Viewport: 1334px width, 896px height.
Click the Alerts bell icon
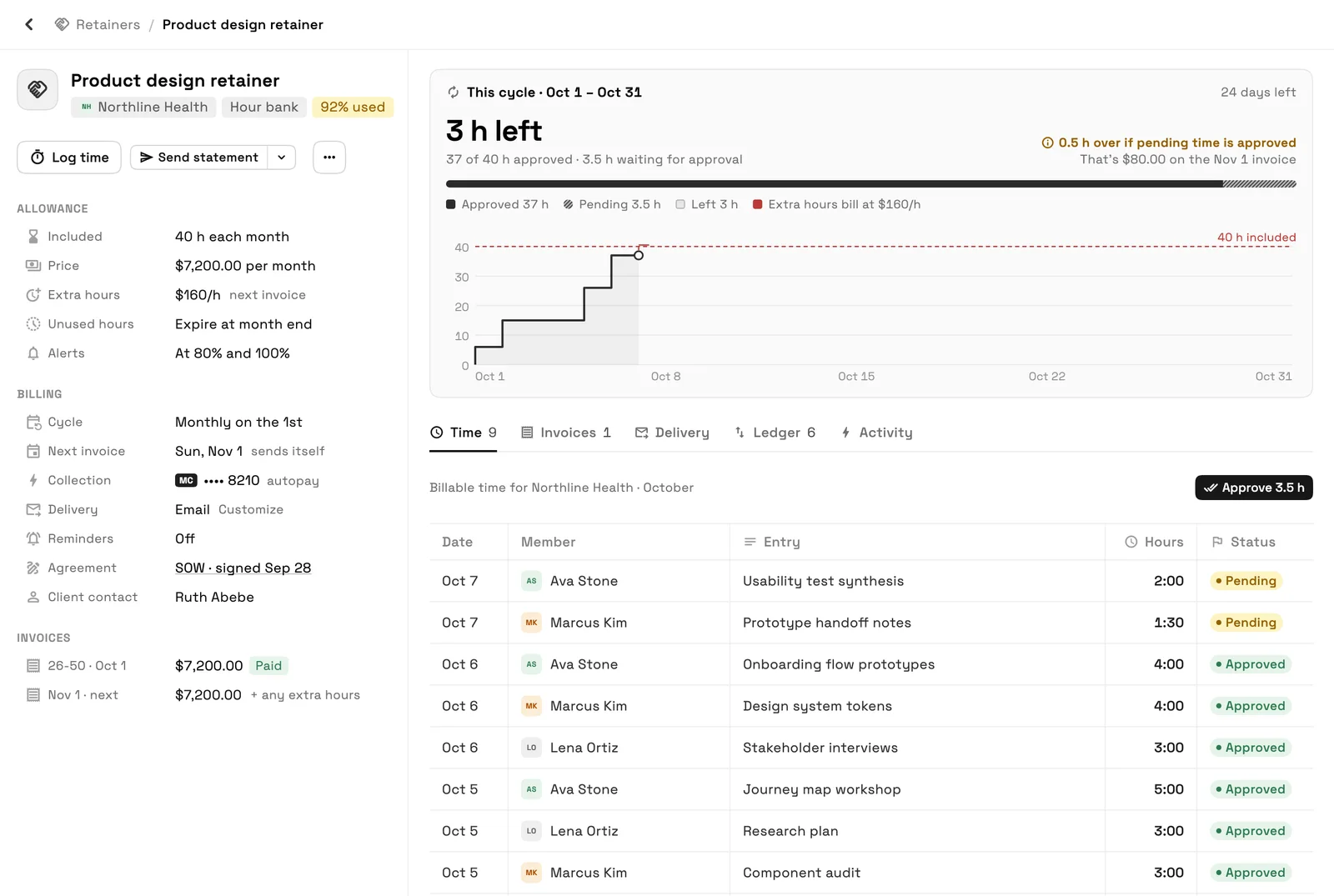[33, 353]
